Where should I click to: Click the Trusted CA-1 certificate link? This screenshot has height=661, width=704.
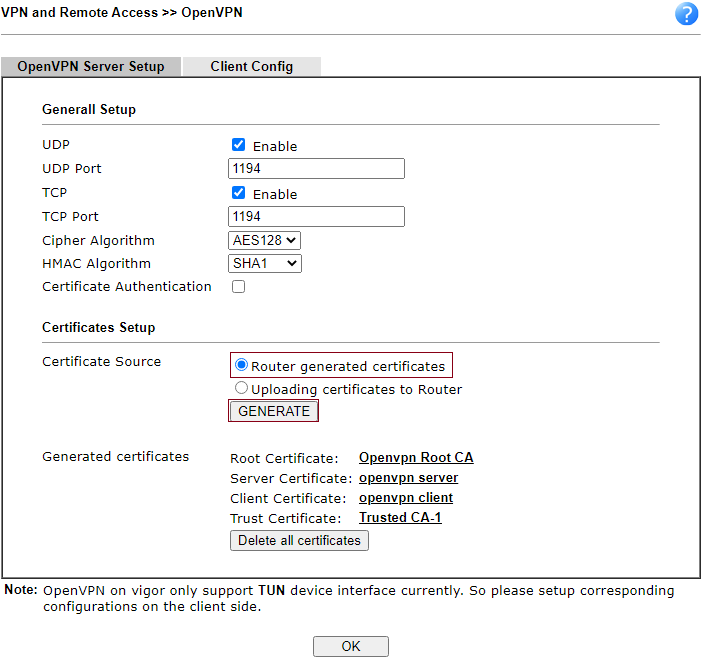pyautogui.click(x=400, y=518)
